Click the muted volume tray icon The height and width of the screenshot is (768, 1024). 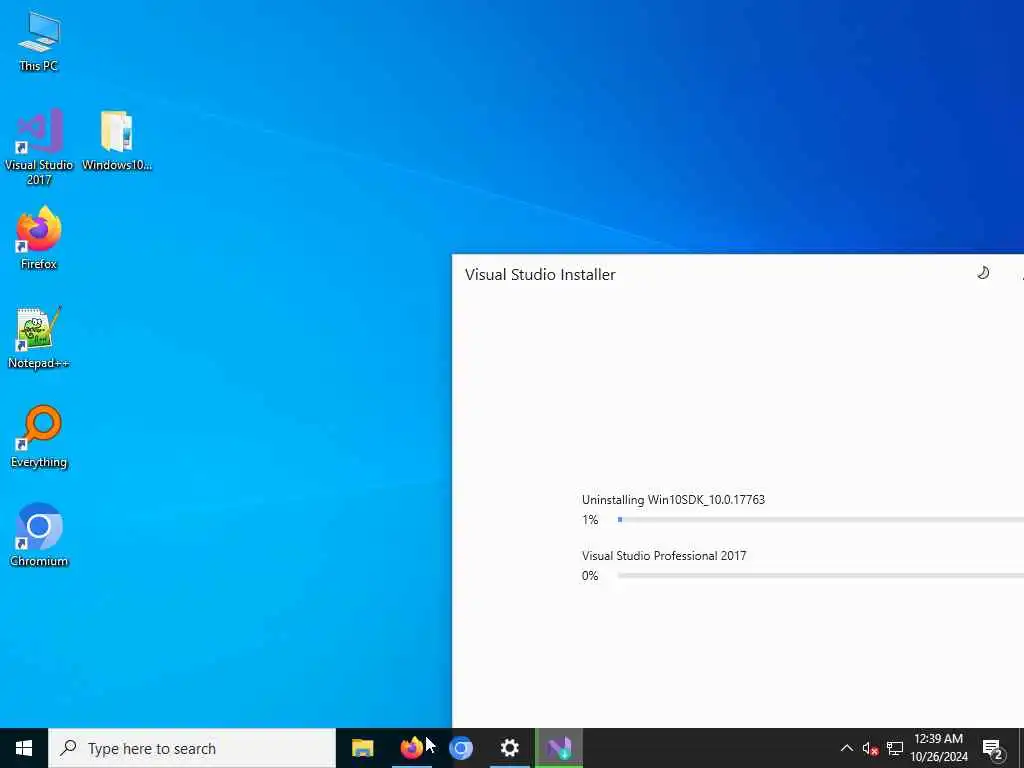click(870, 748)
